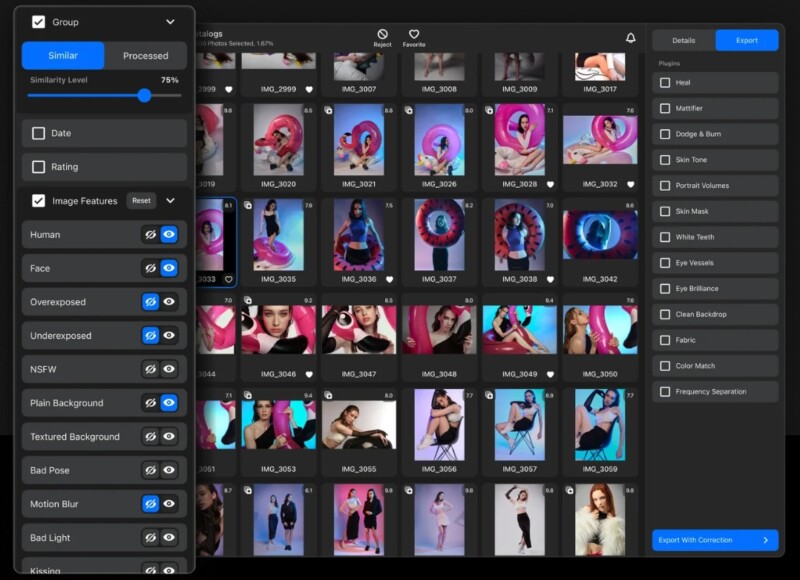This screenshot has height=580, width=800.
Task: Check the Clean Backdrop plugin
Action: coord(665,314)
